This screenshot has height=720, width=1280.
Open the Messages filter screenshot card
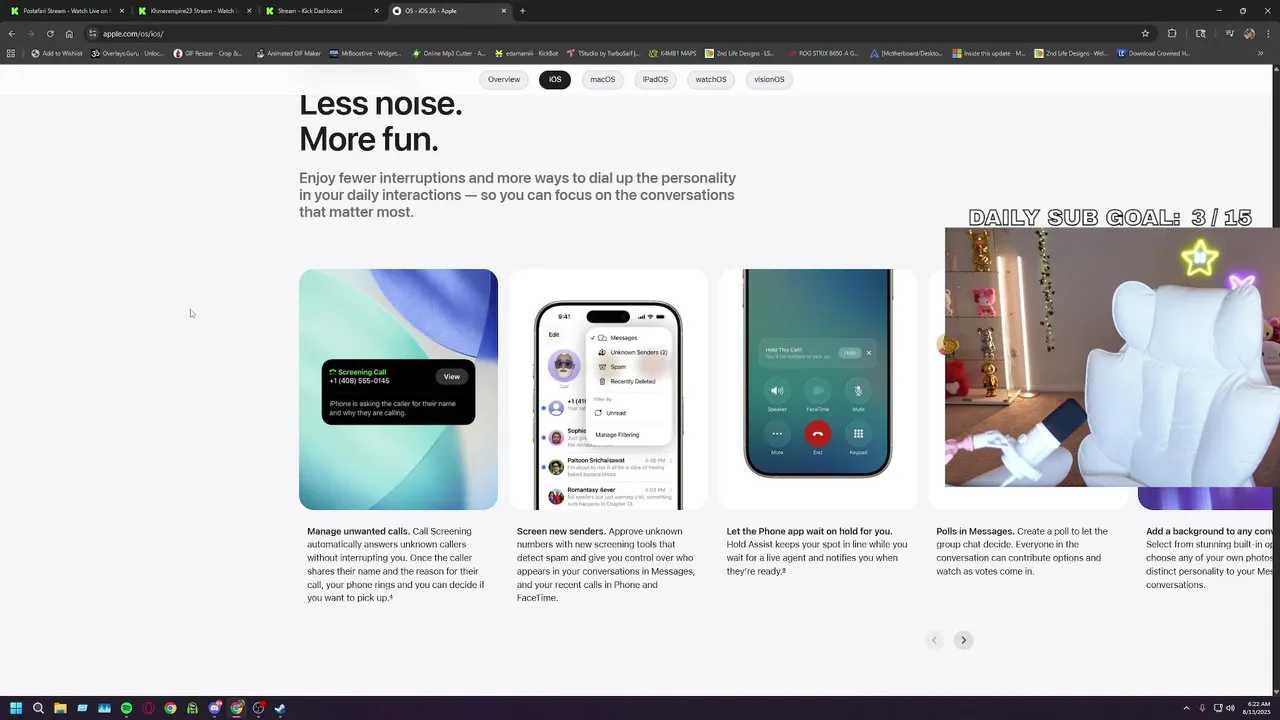tap(608, 389)
